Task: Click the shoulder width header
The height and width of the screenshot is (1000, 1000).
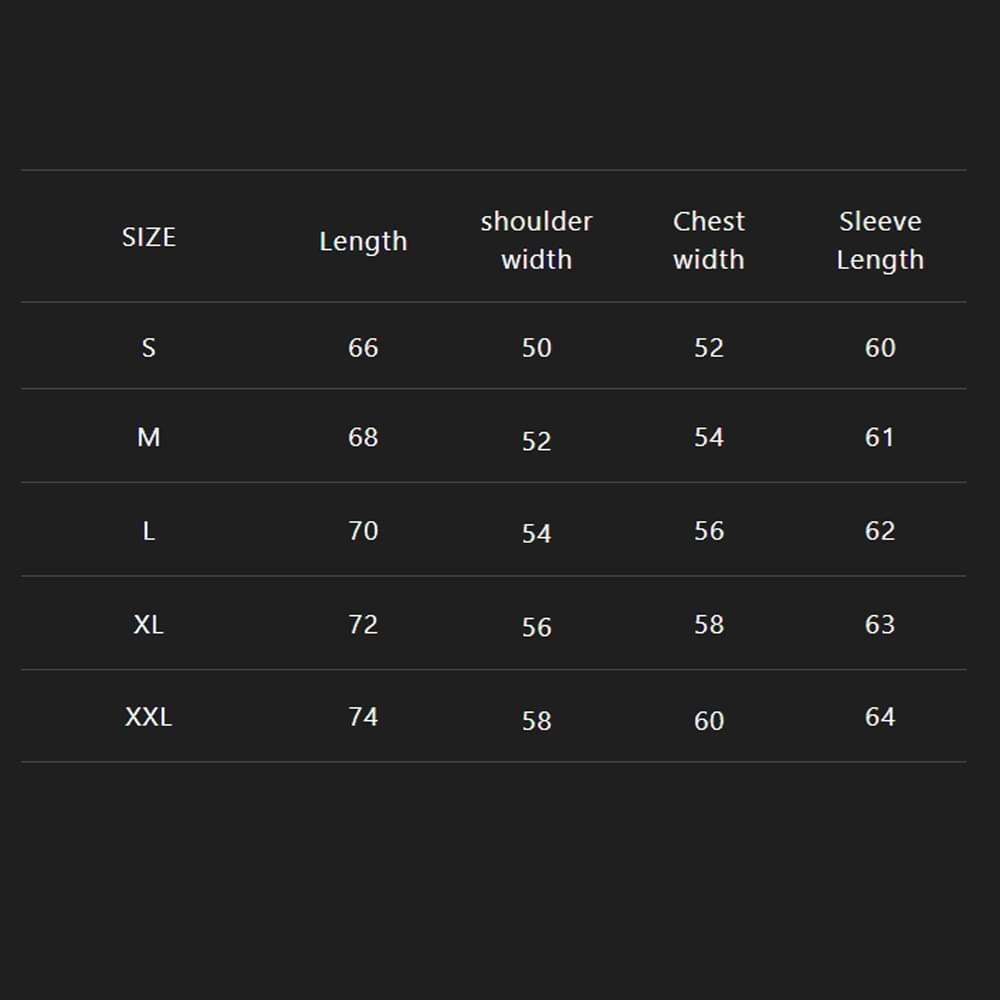Action: 536,240
